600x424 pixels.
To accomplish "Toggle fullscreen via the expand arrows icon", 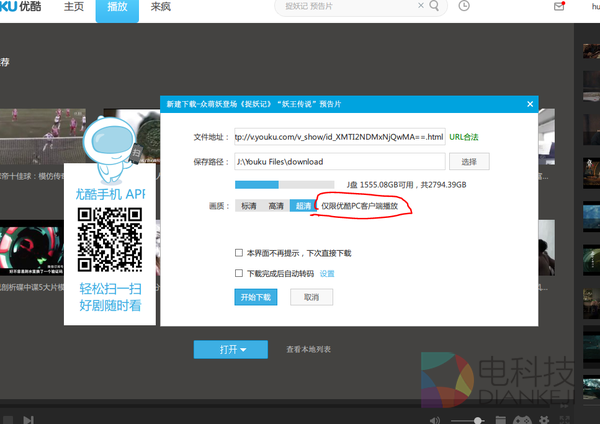I will coord(564,419).
